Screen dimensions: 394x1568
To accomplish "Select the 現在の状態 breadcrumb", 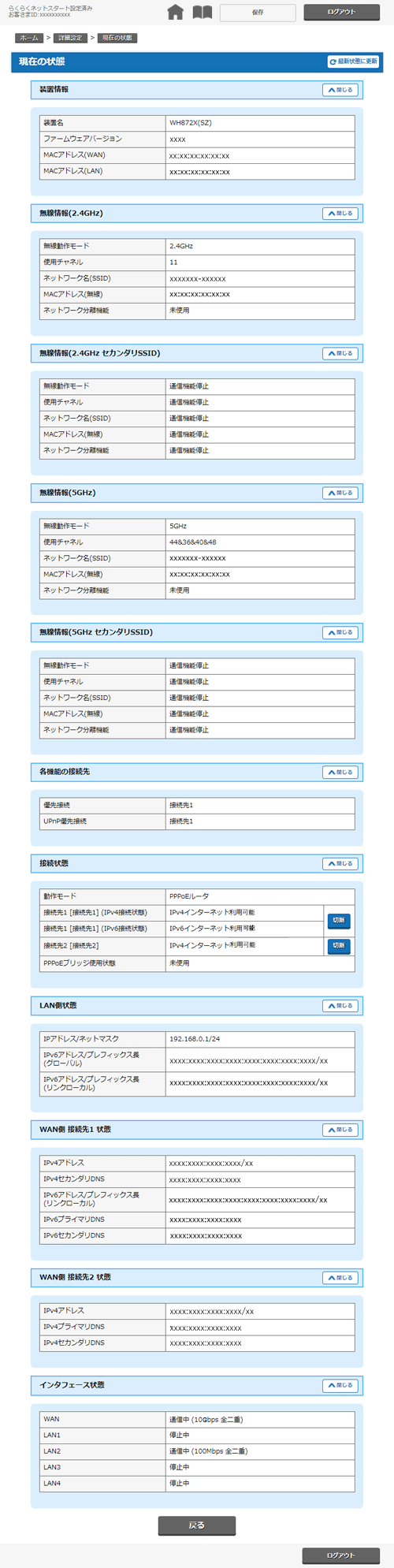I will point(117,38).
